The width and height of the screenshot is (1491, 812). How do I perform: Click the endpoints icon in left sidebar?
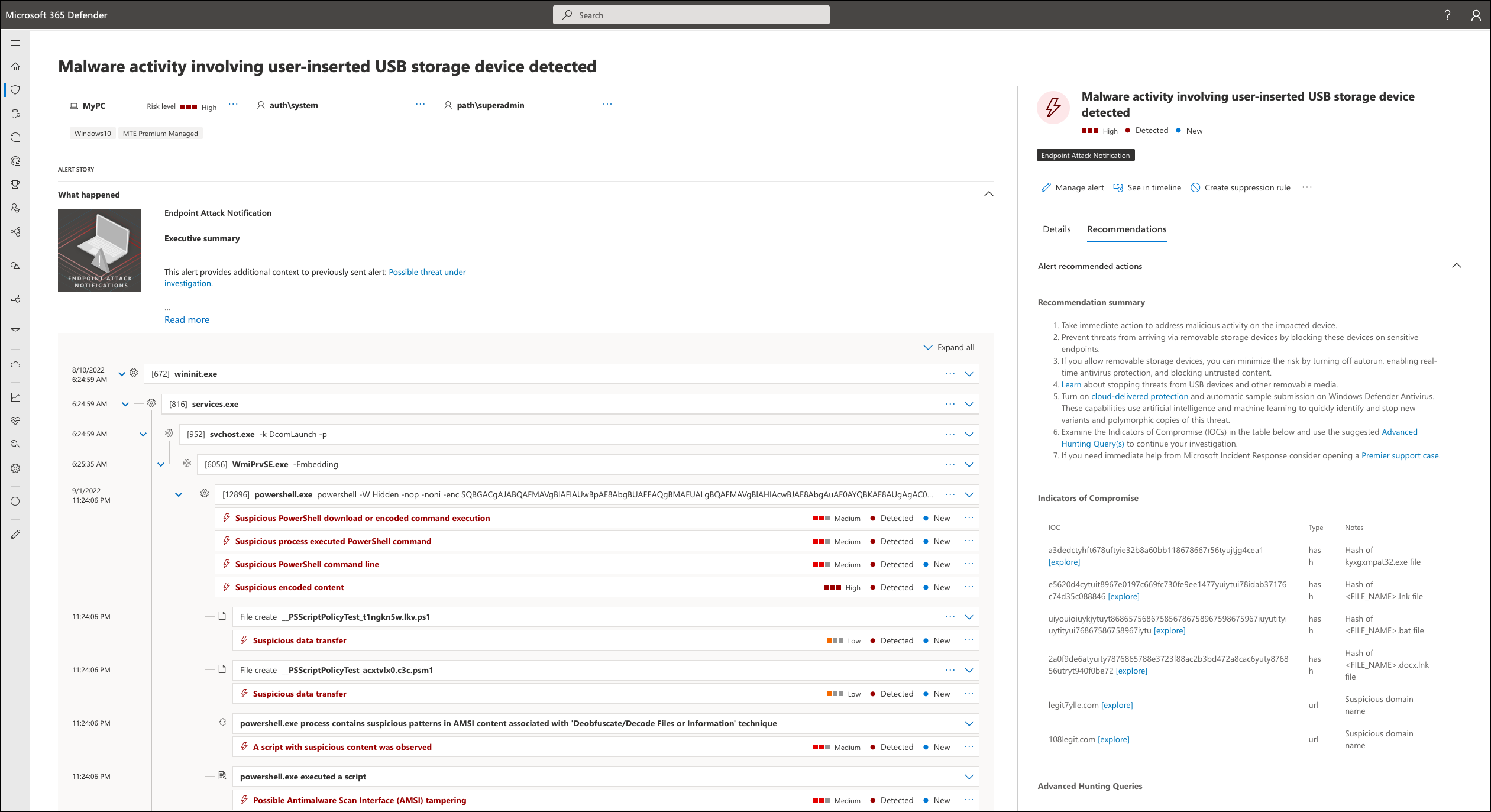19,301
